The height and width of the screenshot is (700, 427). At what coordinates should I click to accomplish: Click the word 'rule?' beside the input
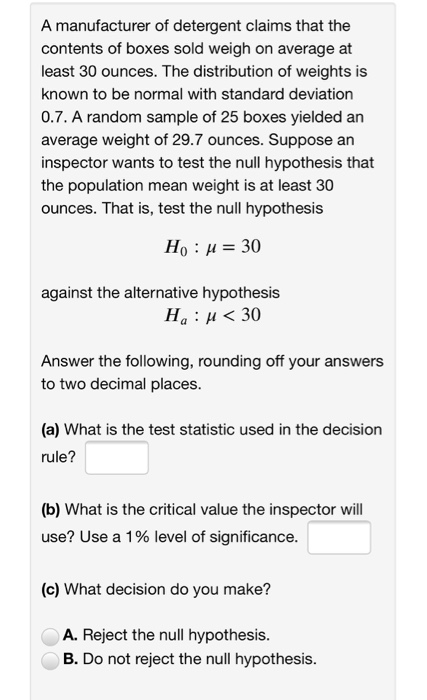click(59, 457)
